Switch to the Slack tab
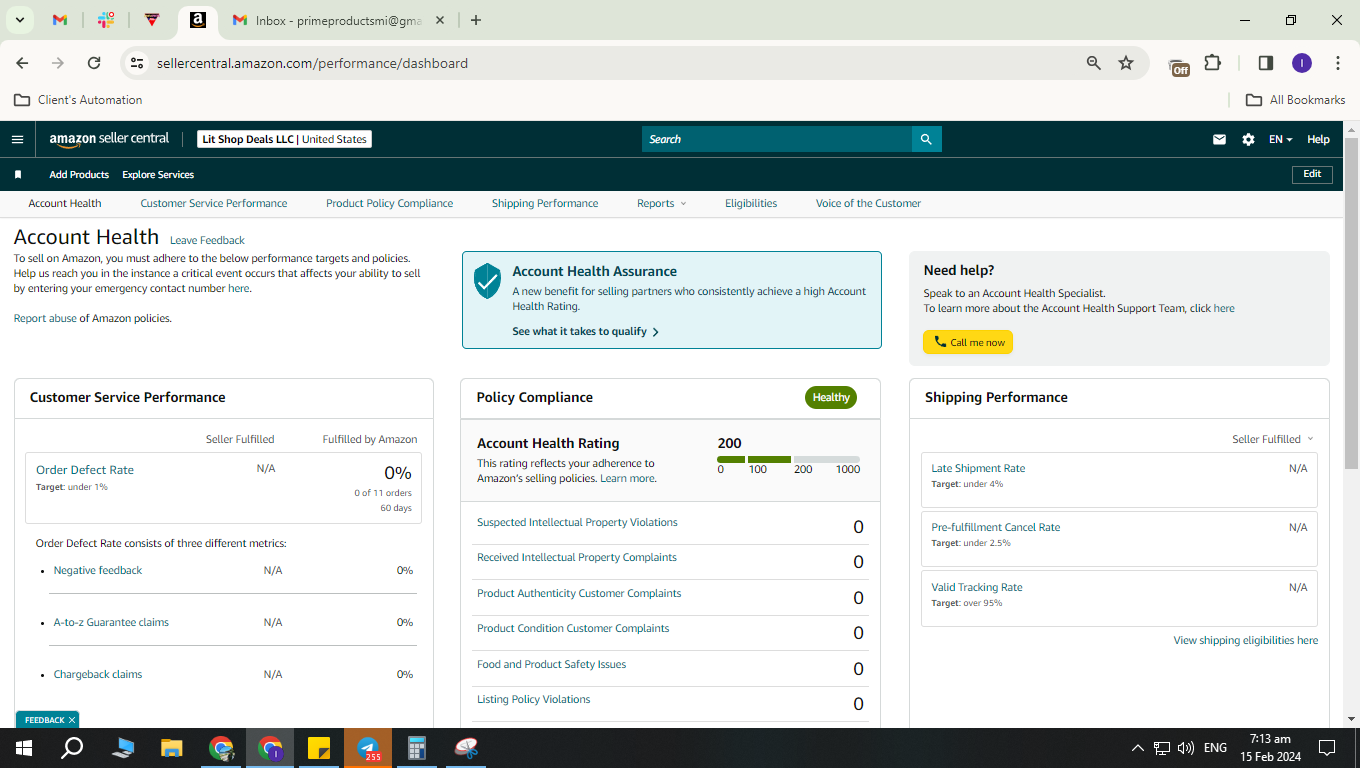1360x768 pixels. point(106,20)
